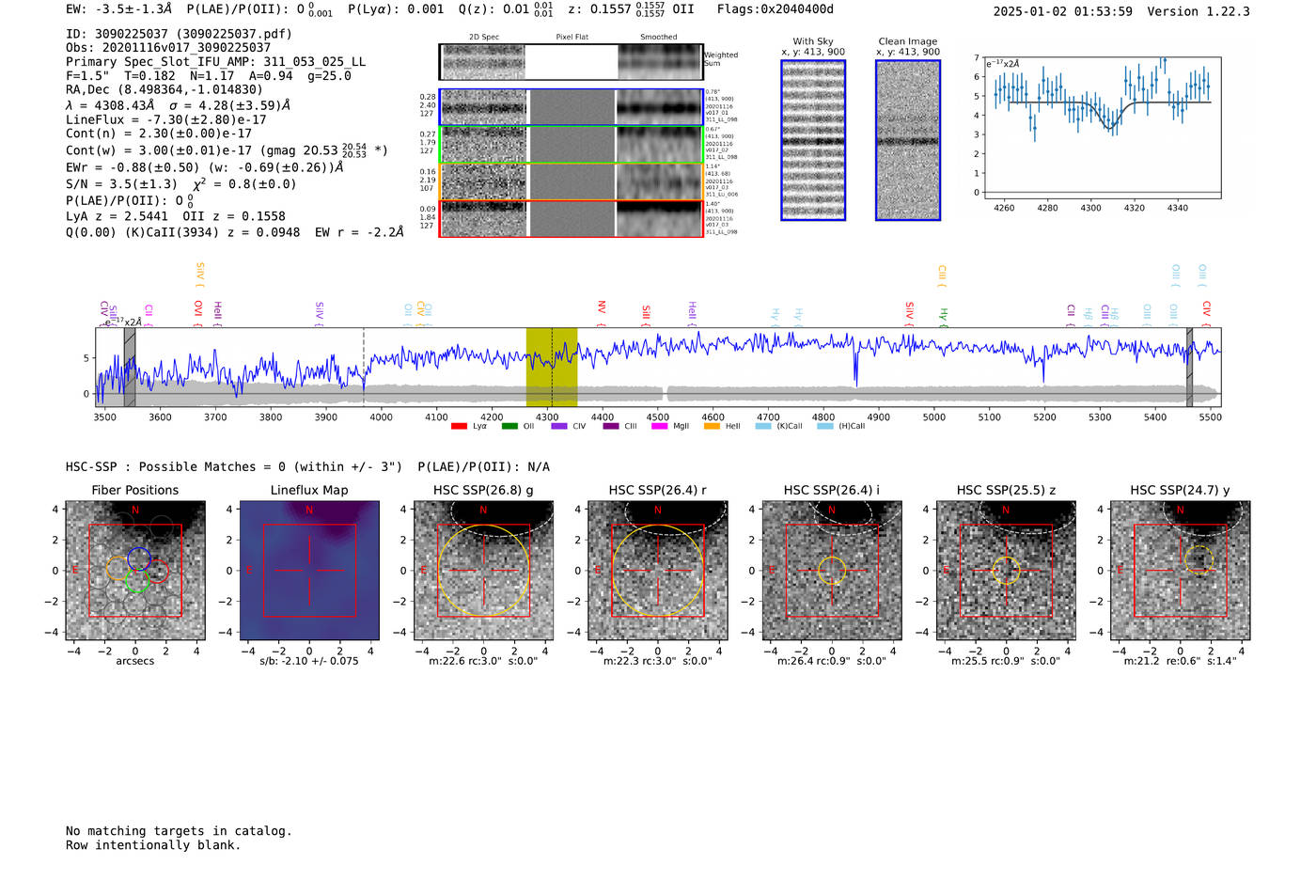Click the red SiIV label near 4950
The height and width of the screenshot is (896, 1316).
909,314
